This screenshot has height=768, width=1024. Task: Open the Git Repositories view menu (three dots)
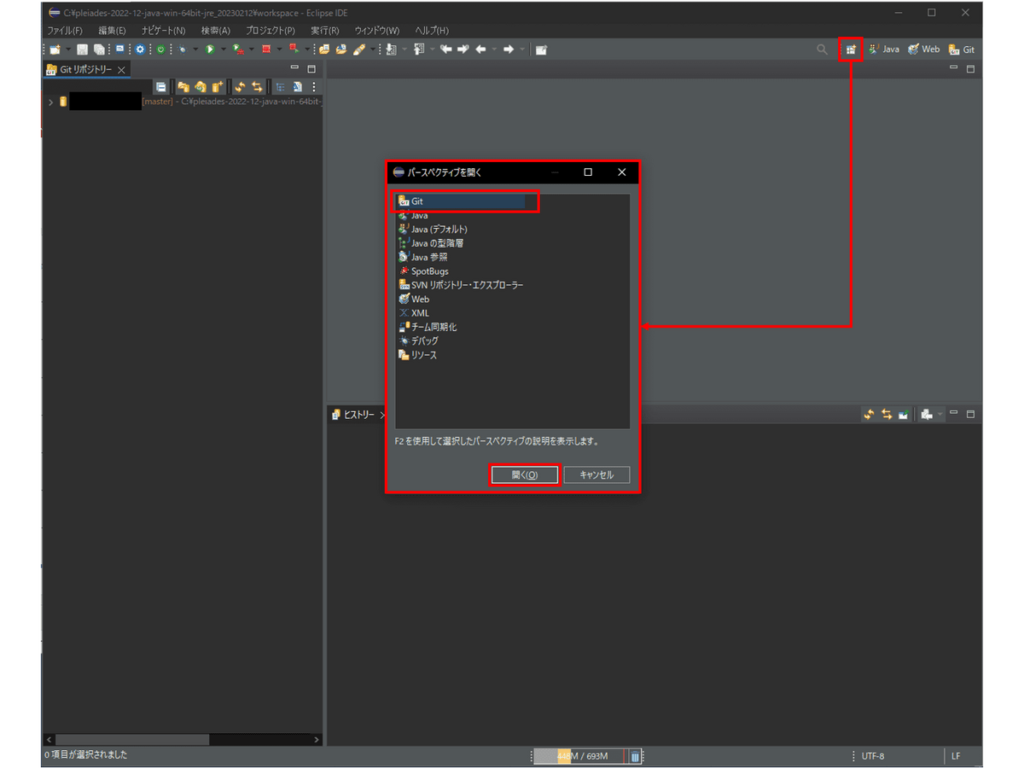(x=314, y=87)
